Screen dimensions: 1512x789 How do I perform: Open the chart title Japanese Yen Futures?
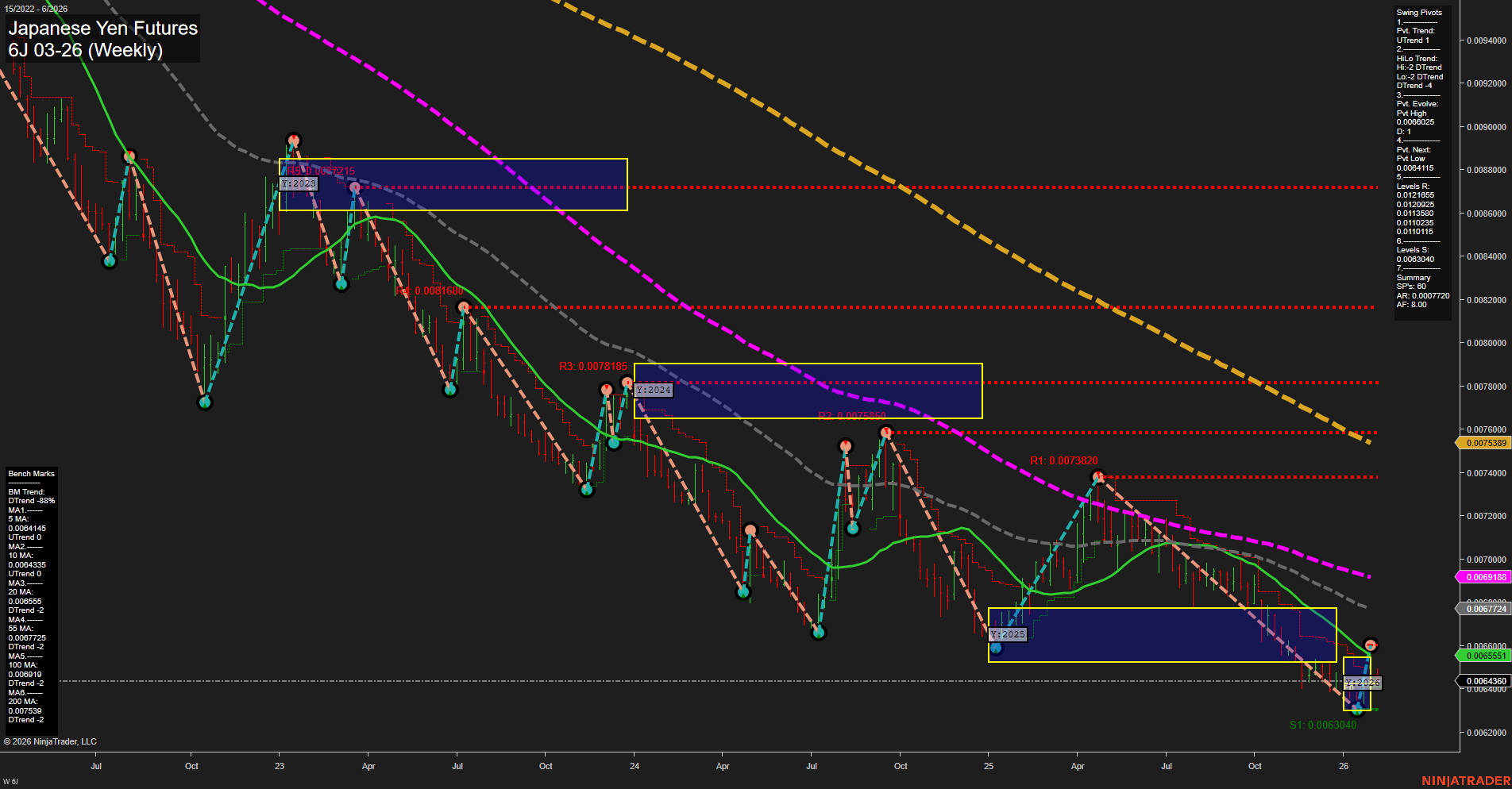[x=102, y=29]
